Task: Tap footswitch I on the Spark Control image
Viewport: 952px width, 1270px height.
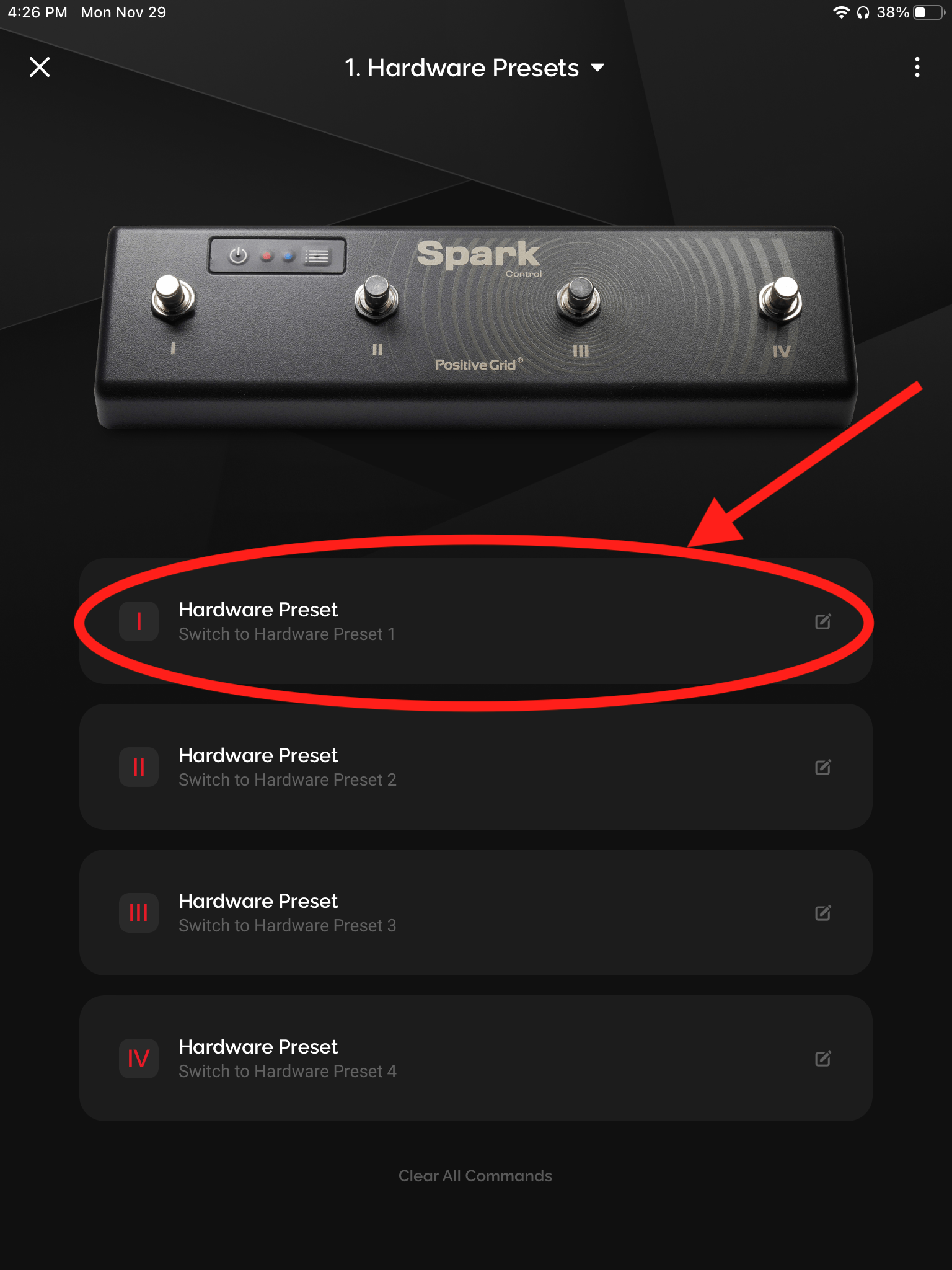Action: (173, 298)
